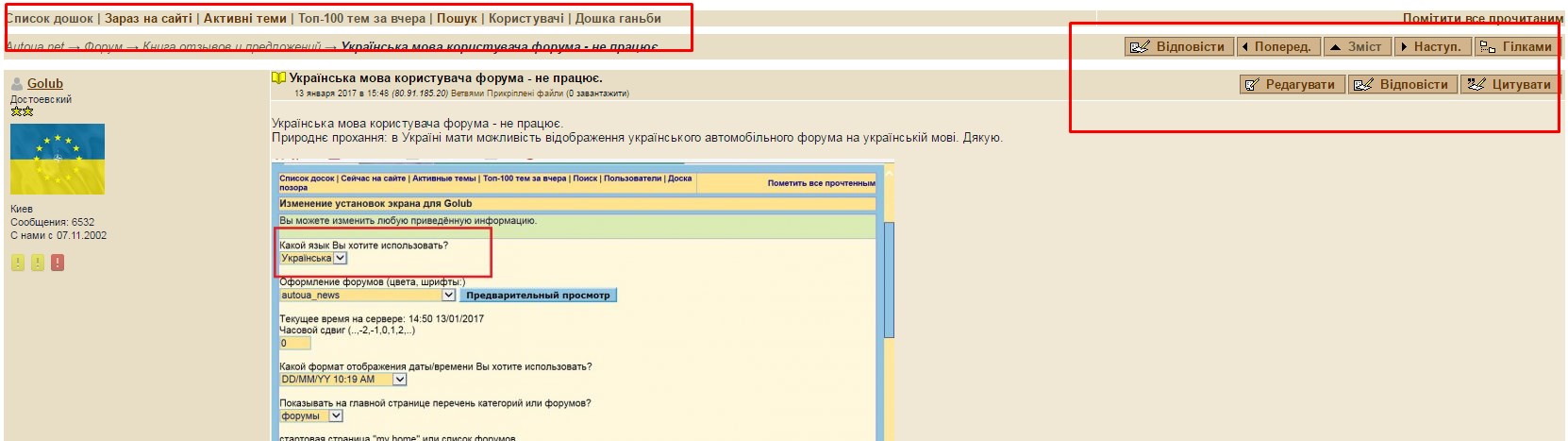
Task: Click the EU-Ukraine flag avatar image
Action: tap(58, 159)
